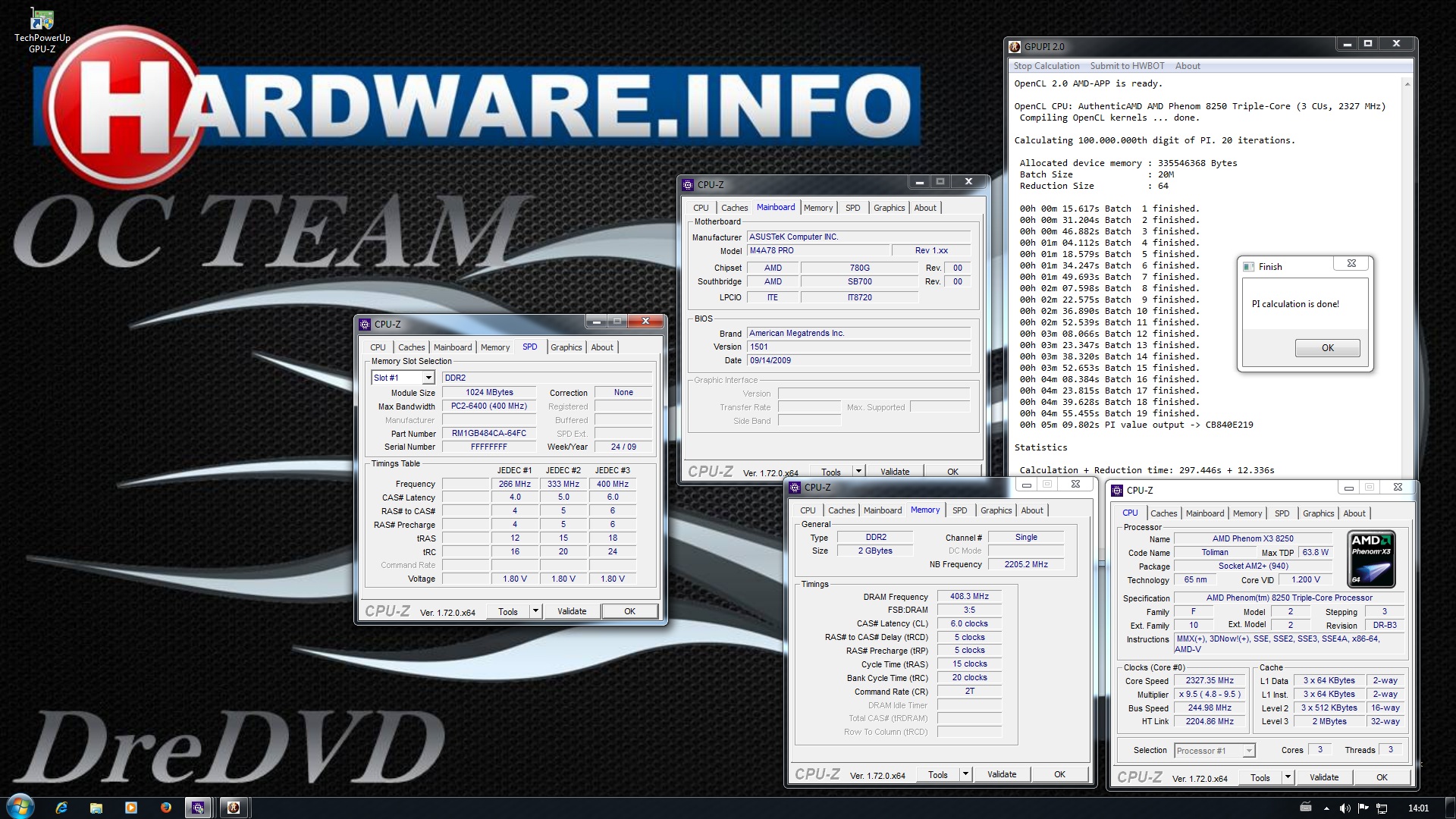Click the Core Speed 2327.35 MHz value
This screenshot has width=1456, height=819.
pyautogui.click(x=1210, y=681)
